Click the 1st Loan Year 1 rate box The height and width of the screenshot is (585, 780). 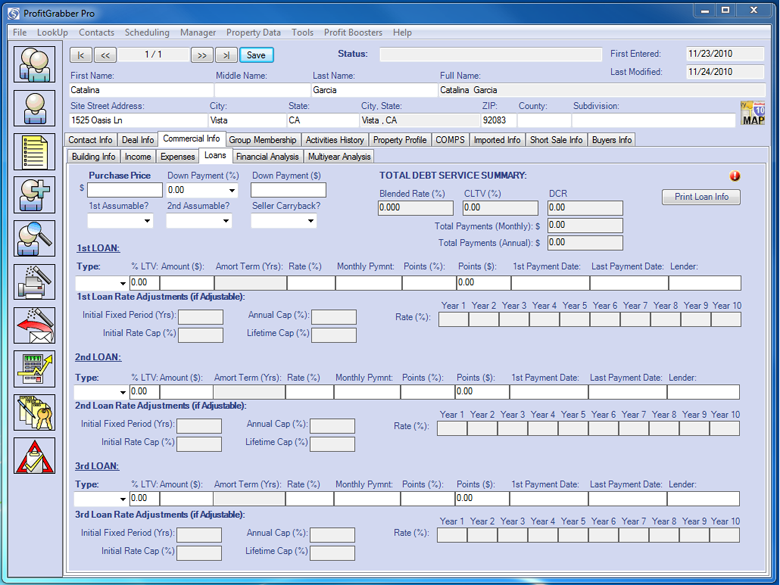pos(453,319)
